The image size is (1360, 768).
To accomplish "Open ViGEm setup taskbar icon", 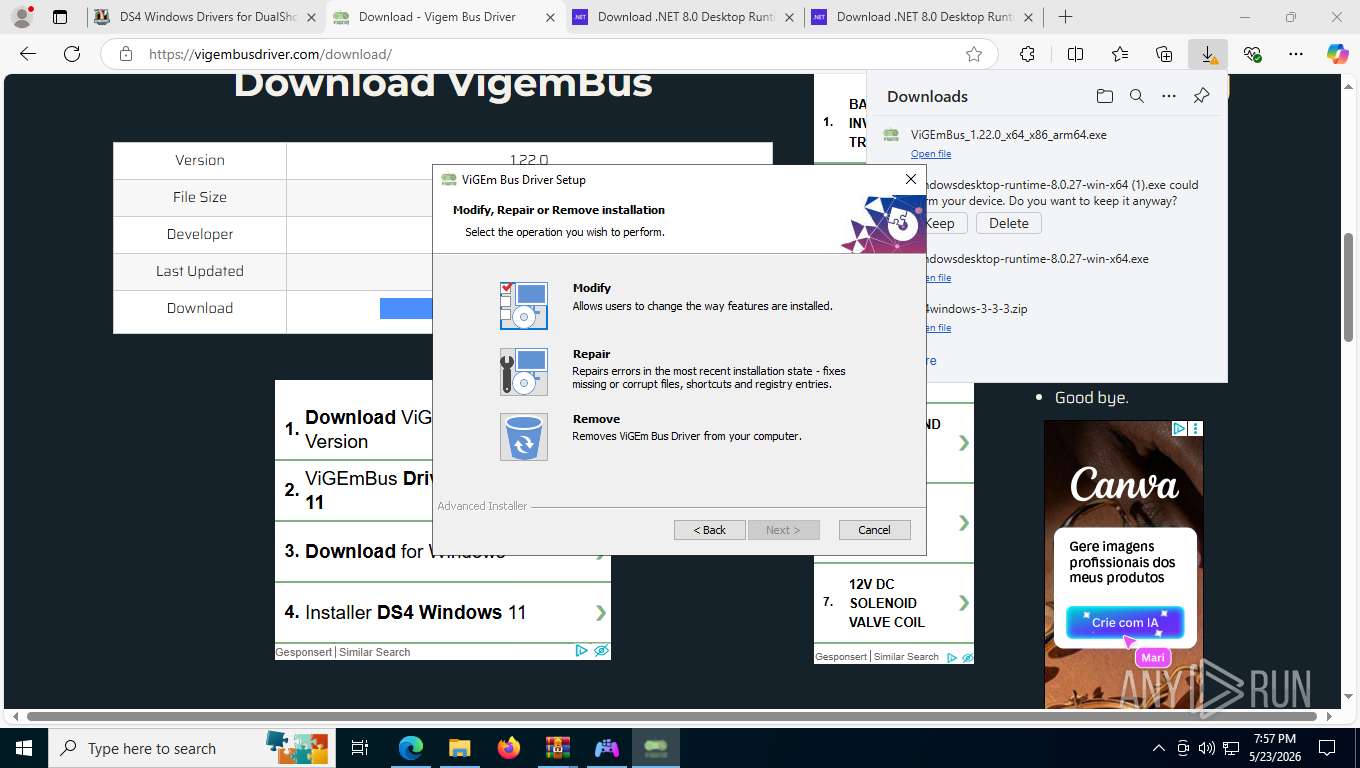I will tap(655, 748).
